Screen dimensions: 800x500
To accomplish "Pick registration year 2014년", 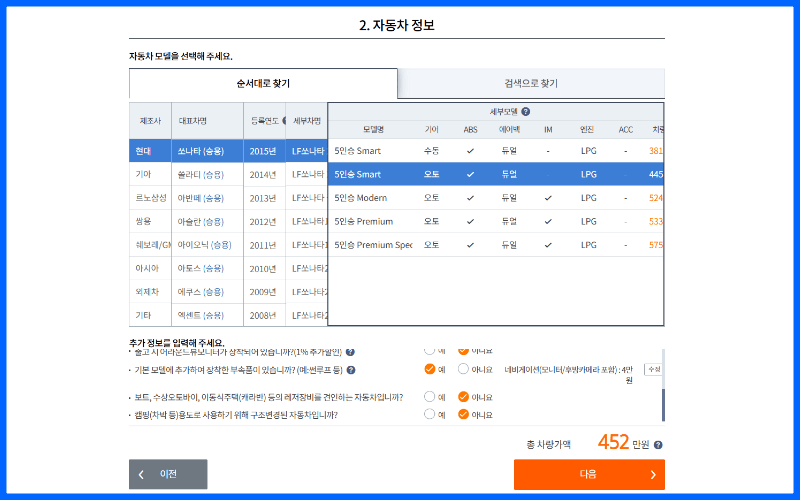I will 264,174.
